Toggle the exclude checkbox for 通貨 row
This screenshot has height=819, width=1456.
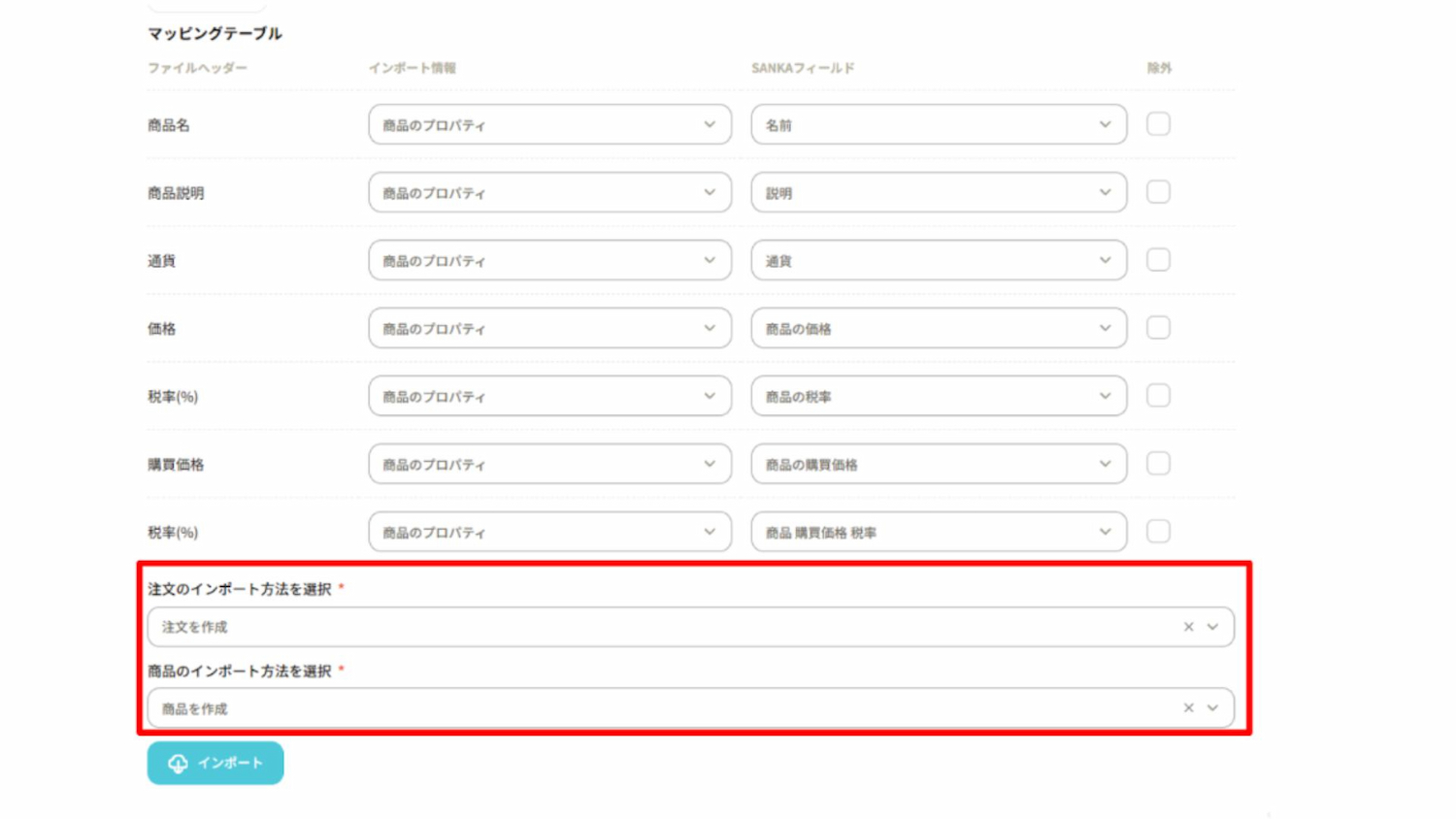1158,260
